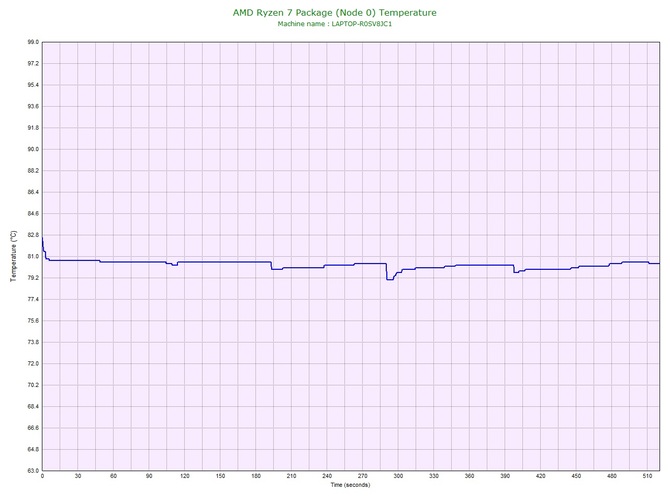
Task: Click the 510 tick on the time axis
Action: pyautogui.click(x=647, y=476)
